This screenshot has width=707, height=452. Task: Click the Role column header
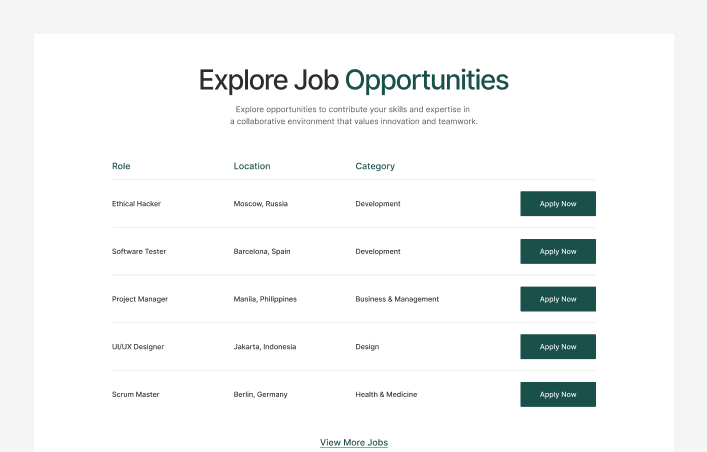coord(121,166)
